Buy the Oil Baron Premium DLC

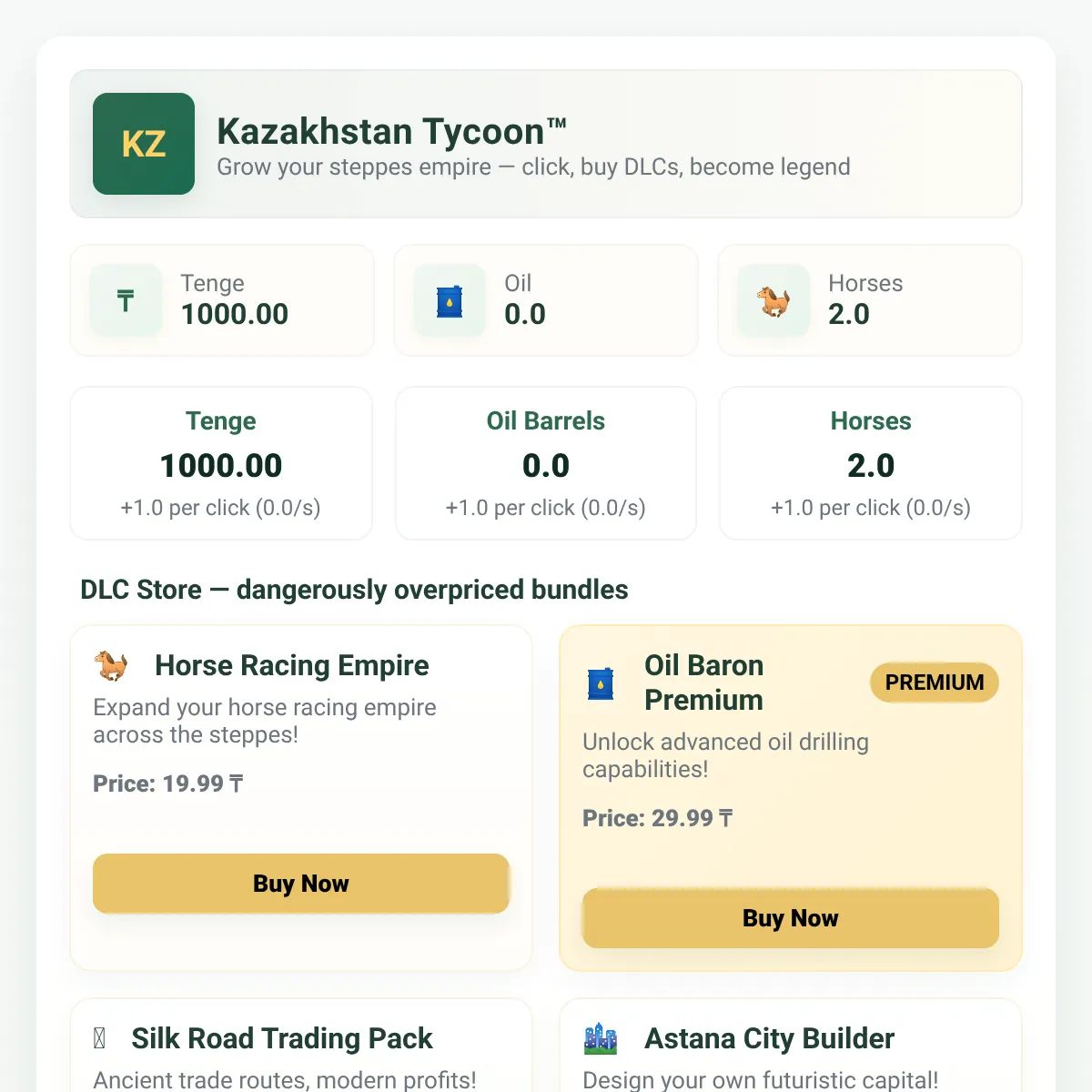pyautogui.click(x=791, y=918)
